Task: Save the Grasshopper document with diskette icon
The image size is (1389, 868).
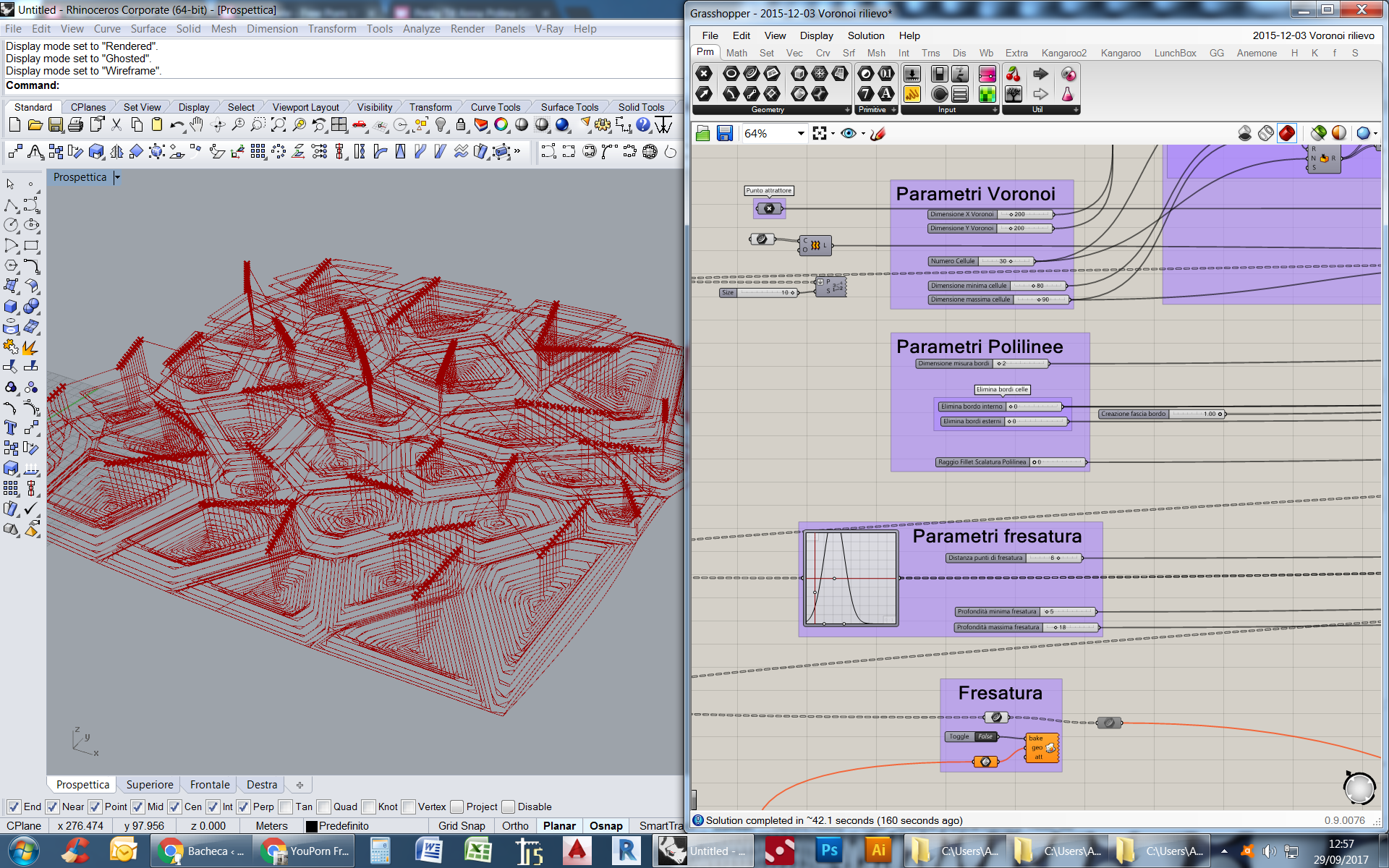Action: click(x=724, y=133)
